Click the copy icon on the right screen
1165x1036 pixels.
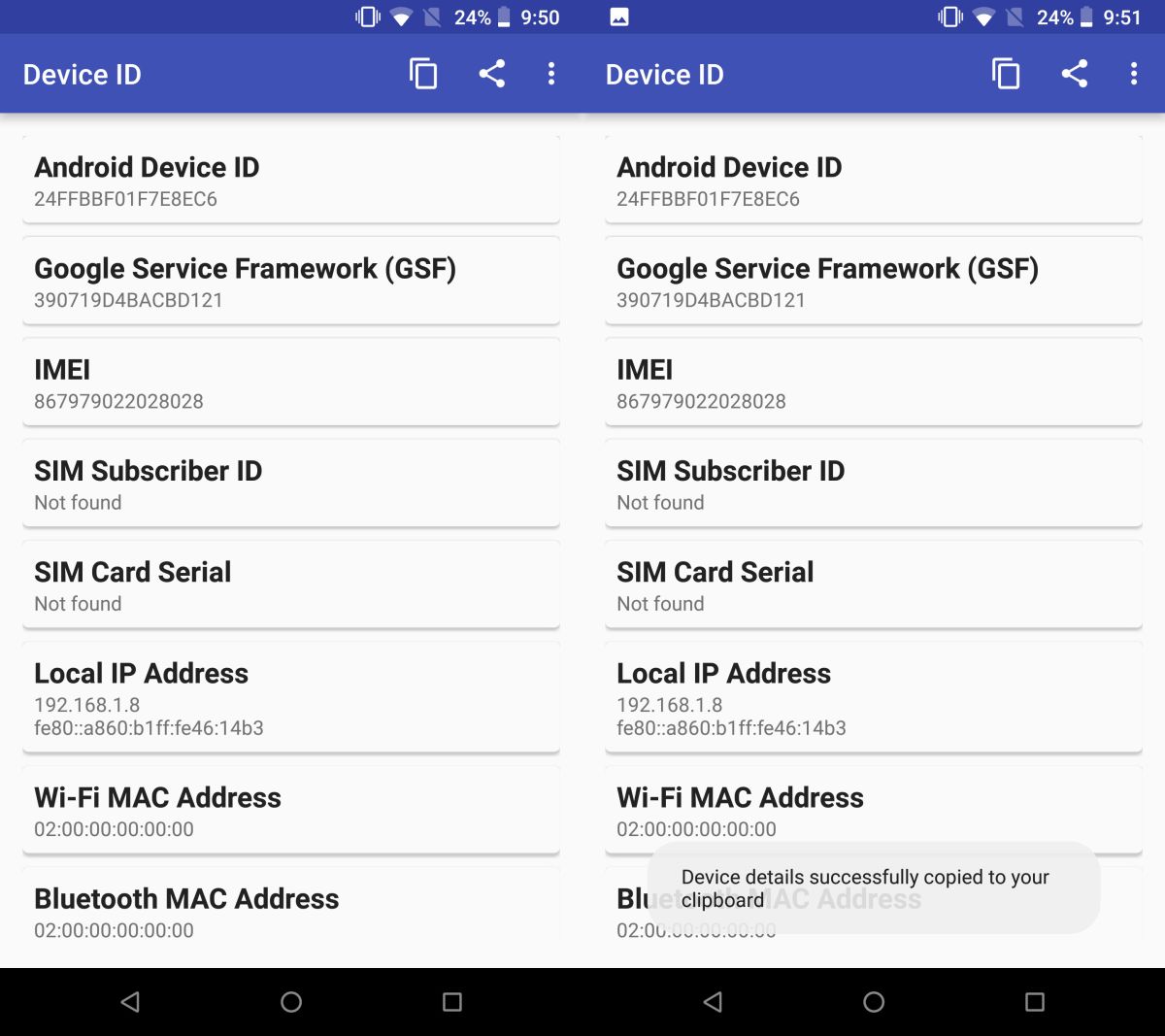point(1006,74)
